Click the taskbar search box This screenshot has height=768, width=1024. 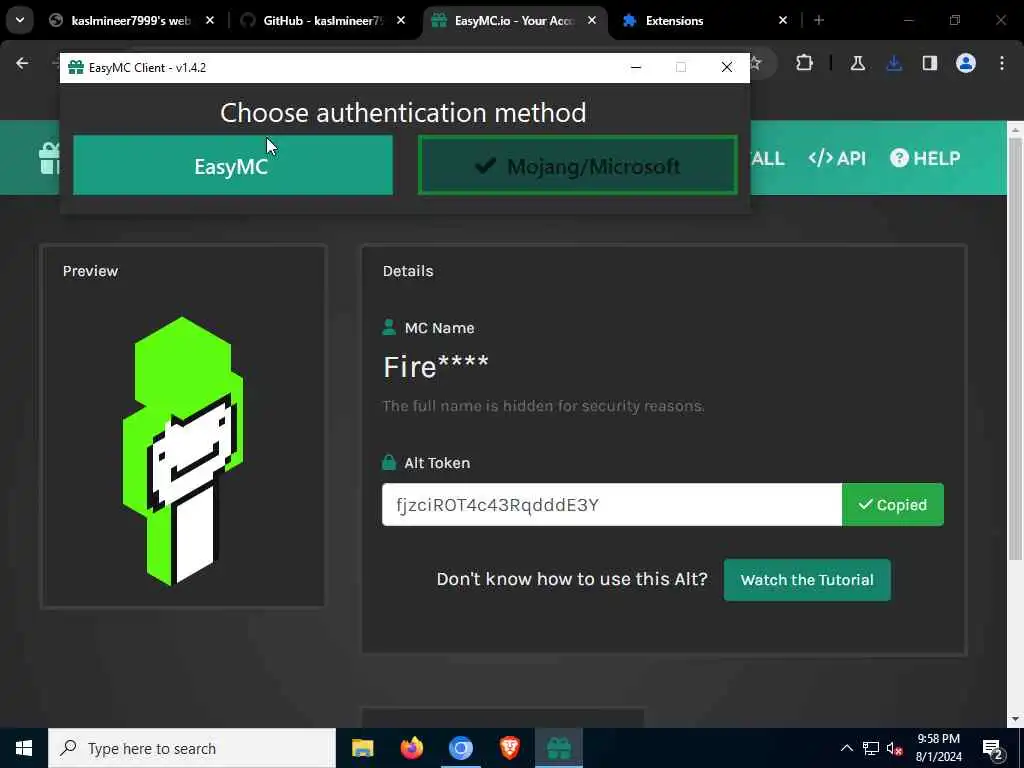point(192,748)
